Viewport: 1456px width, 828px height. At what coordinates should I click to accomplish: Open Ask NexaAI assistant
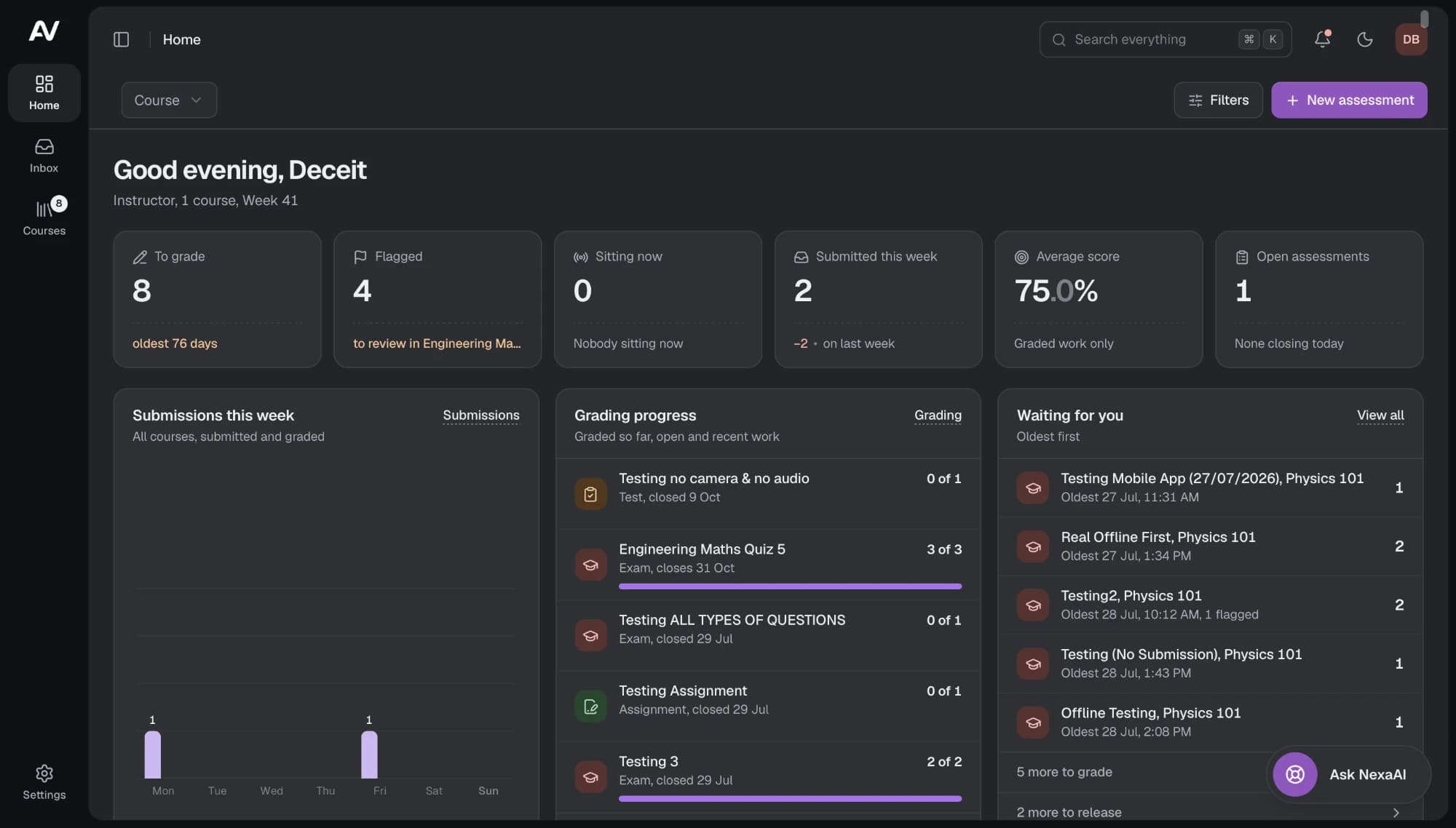1348,775
